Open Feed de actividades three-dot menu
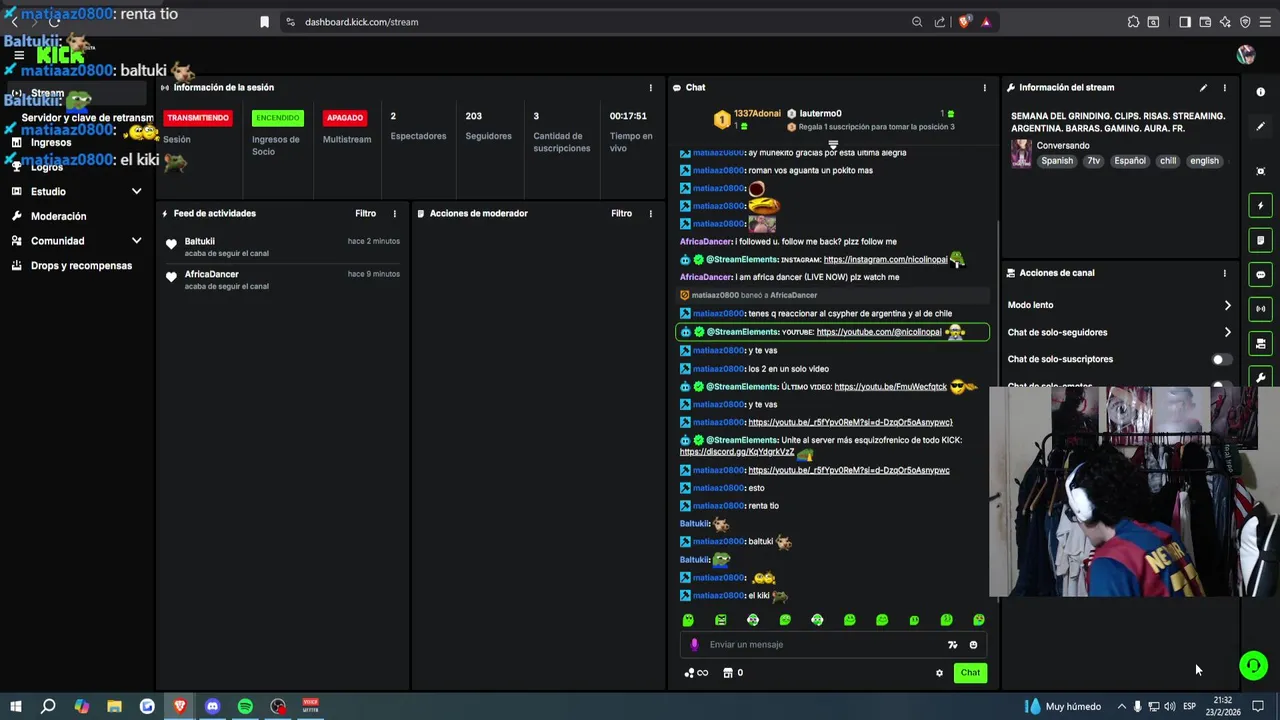This screenshot has width=1280, height=720. (x=394, y=214)
